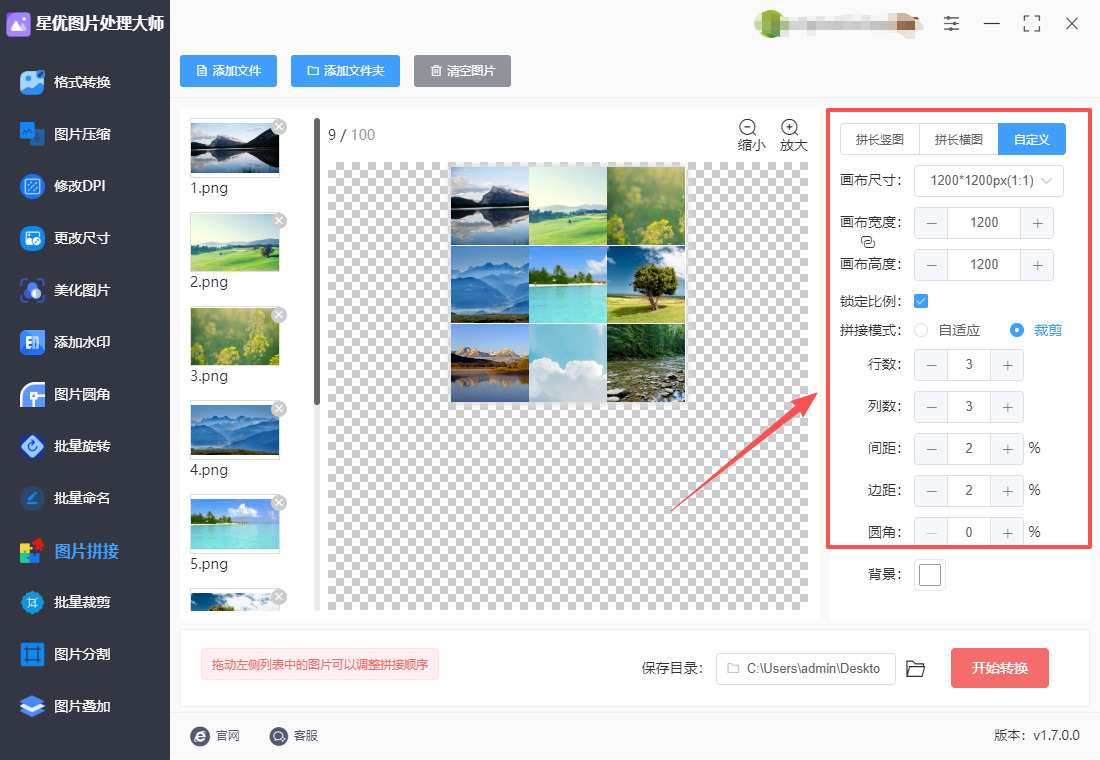
Task: Expand the 画布尺寸 canvas size dropdown
Action: pos(988,180)
